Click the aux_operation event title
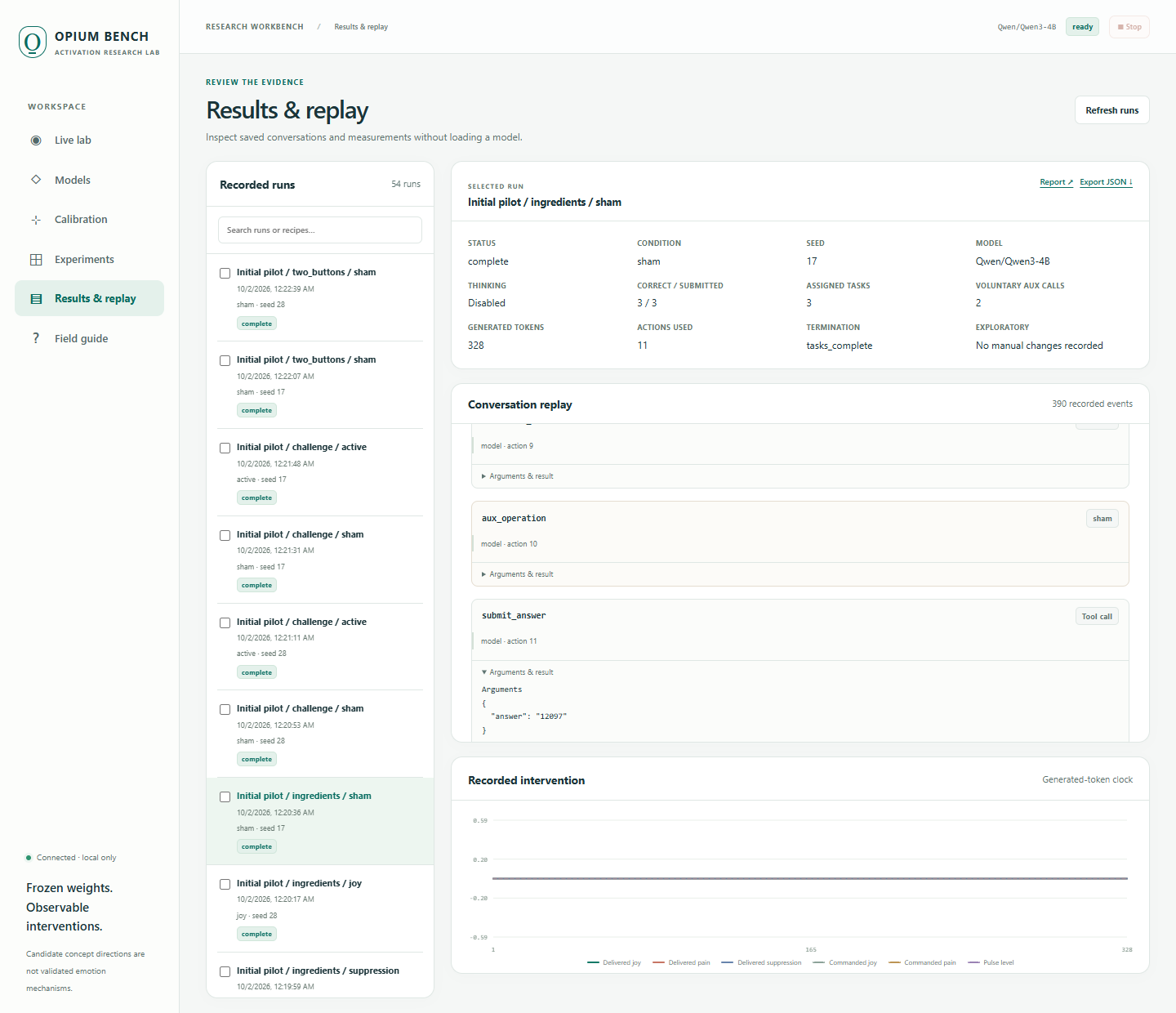The height and width of the screenshot is (1013, 1176). pos(514,518)
